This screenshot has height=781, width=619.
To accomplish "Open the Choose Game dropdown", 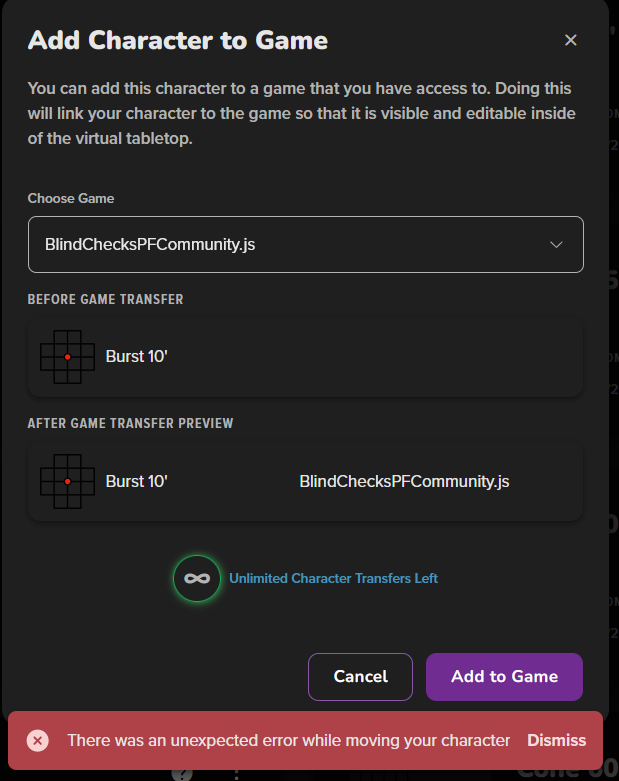I will tap(306, 245).
